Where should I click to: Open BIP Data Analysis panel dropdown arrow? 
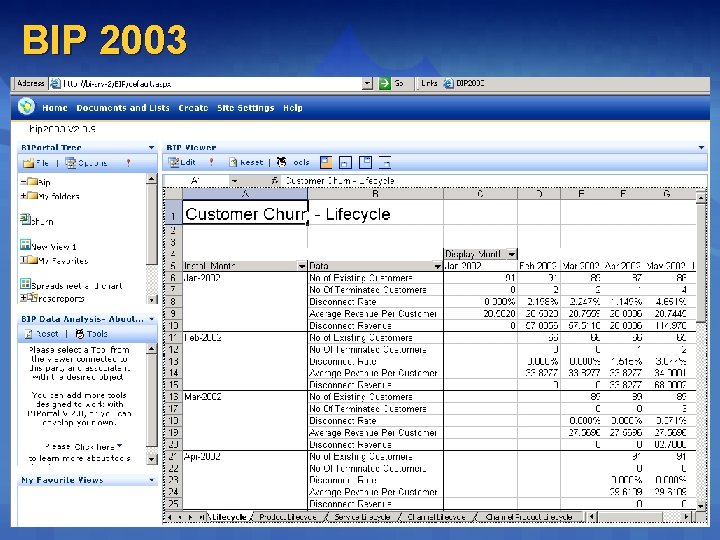(151, 319)
